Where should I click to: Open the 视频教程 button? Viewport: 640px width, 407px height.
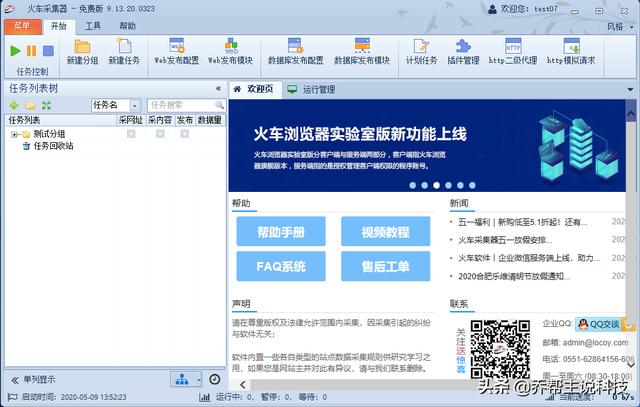(x=385, y=231)
